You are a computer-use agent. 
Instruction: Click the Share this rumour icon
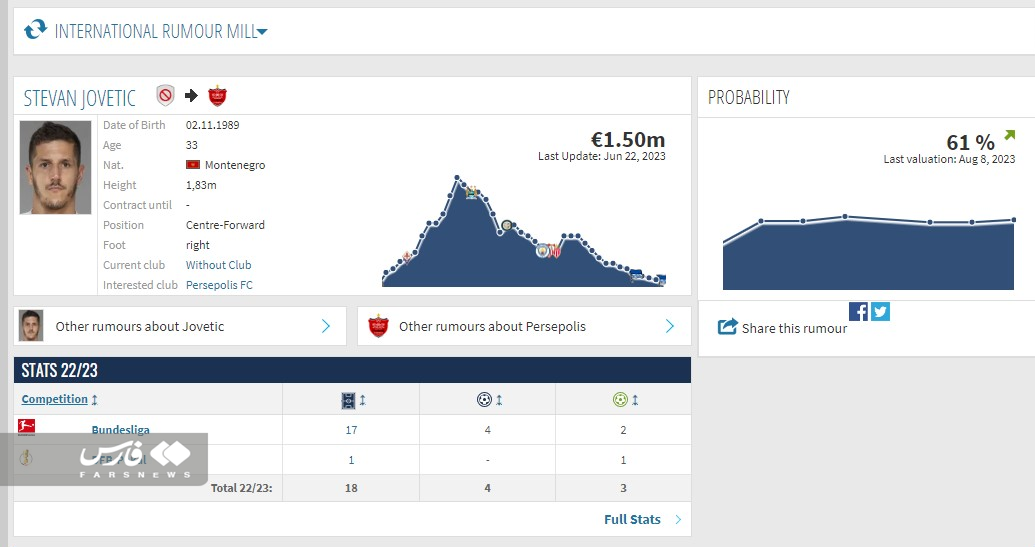click(728, 327)
